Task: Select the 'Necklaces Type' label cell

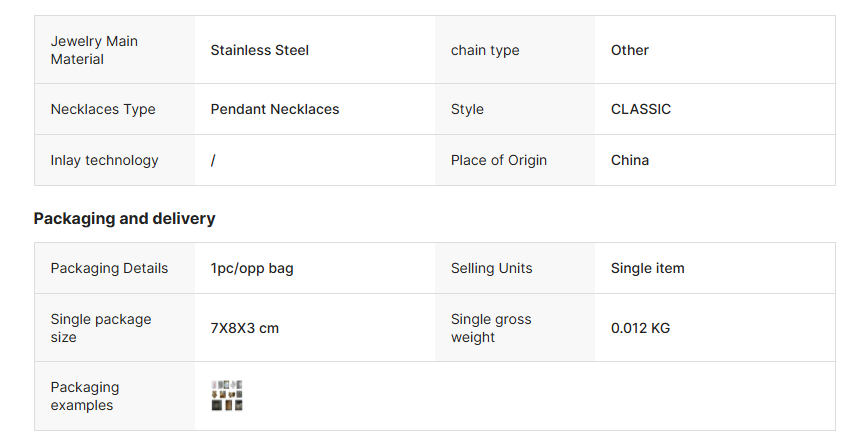Action: point(103,109)
